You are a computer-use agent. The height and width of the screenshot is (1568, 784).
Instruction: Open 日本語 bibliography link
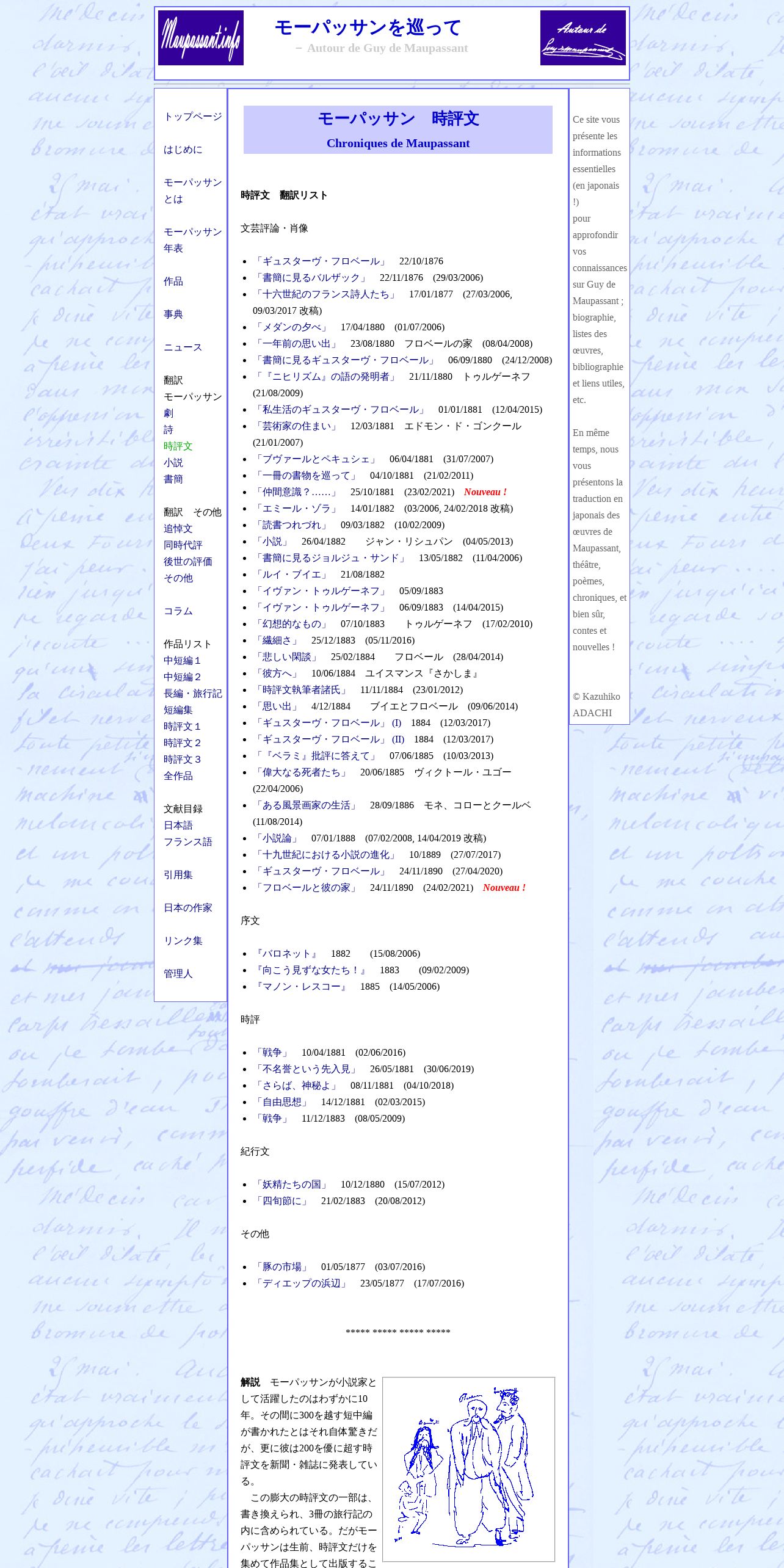[178, 826]
